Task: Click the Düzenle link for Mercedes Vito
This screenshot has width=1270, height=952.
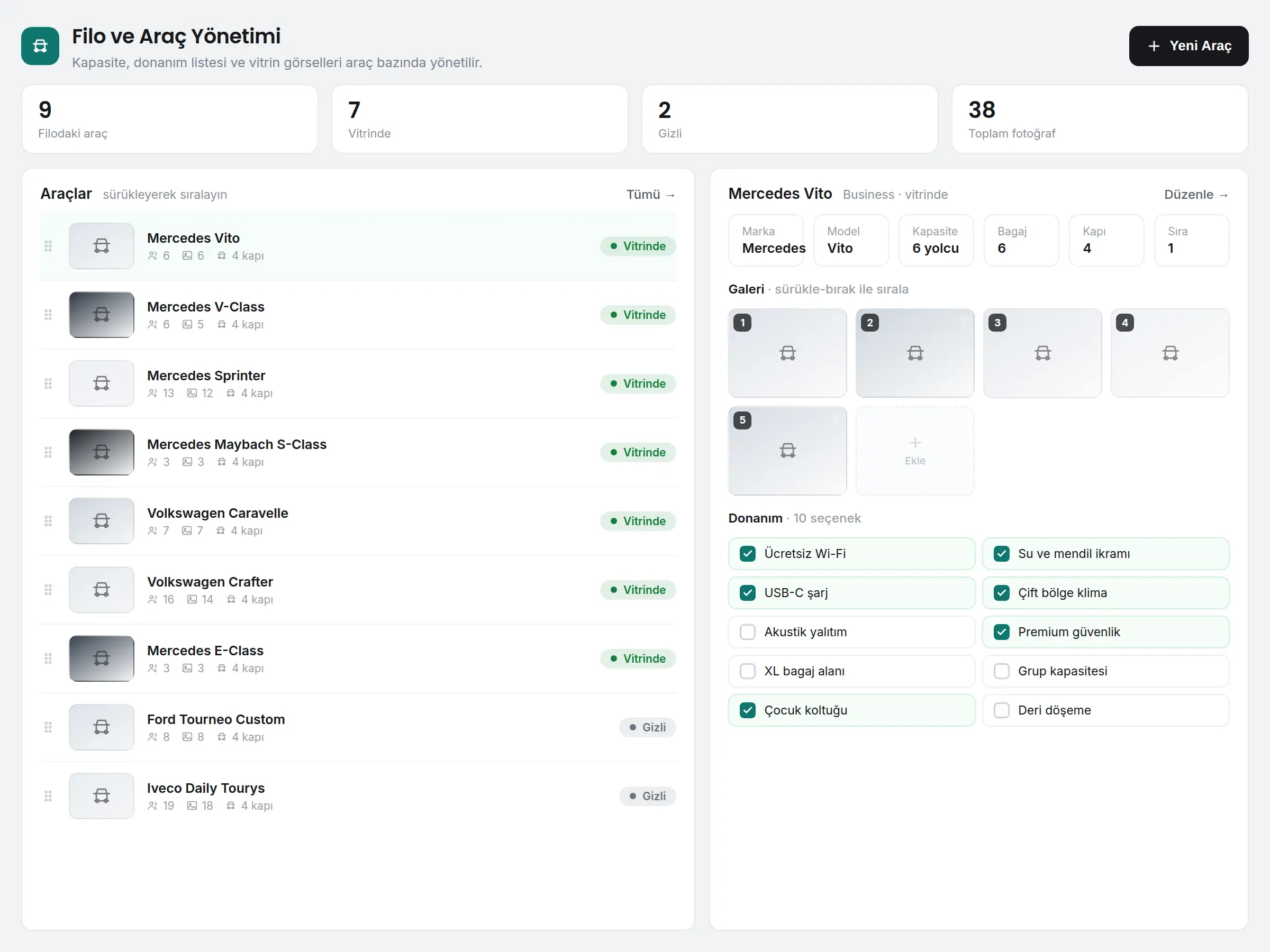Action: click(x=1196, y=195)
